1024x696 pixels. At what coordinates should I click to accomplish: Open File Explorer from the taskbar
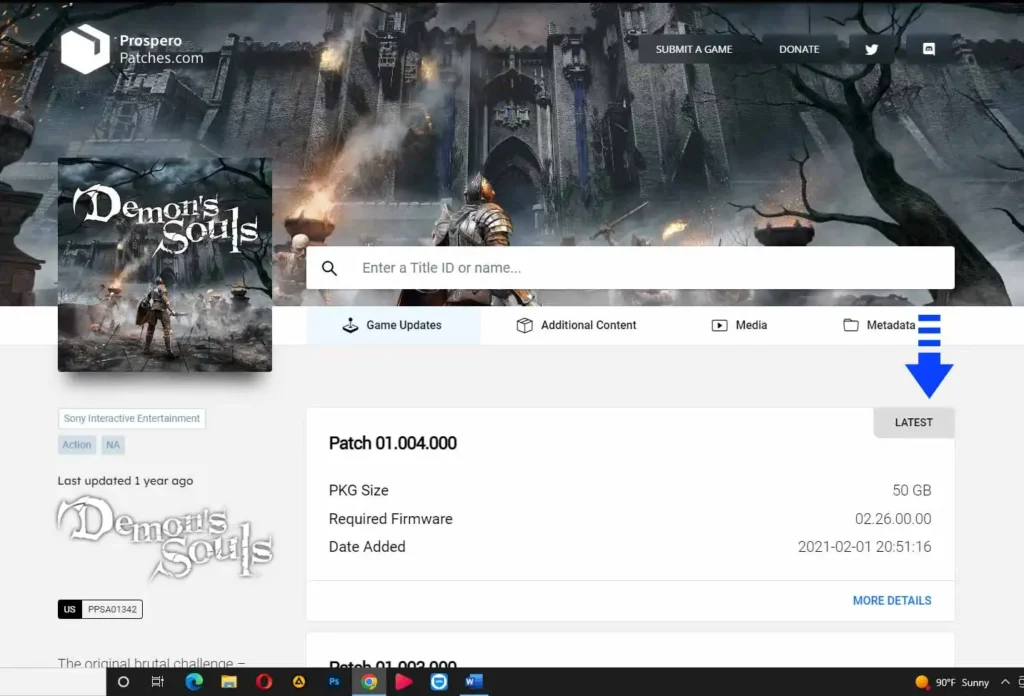point(229,682)
